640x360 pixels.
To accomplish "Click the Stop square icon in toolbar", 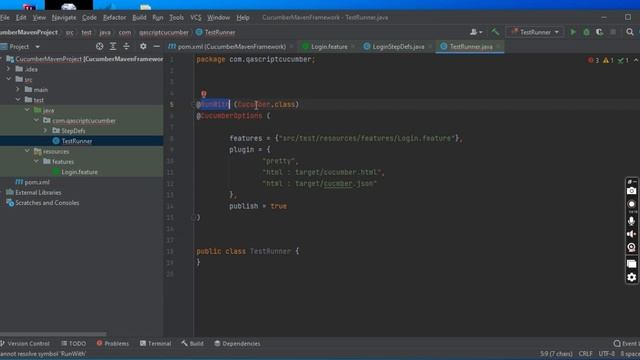I will pyautogui.click(x=613, y=32).
